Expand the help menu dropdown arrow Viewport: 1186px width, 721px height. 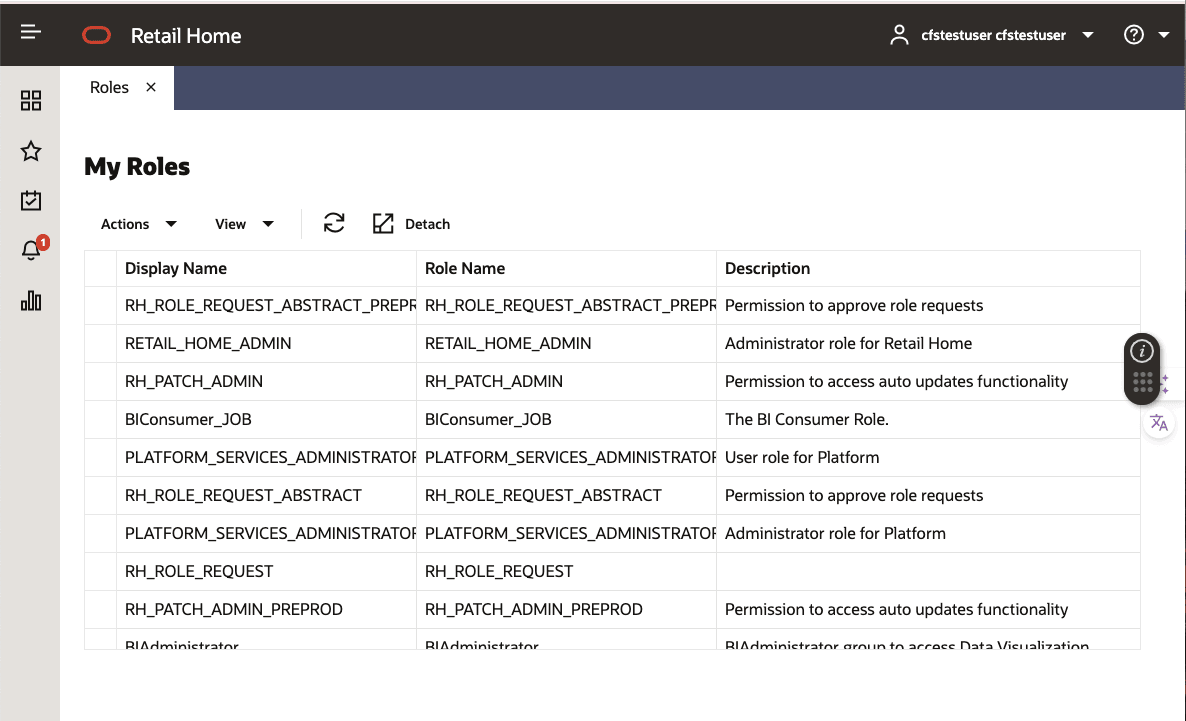tap(1163, 35)
